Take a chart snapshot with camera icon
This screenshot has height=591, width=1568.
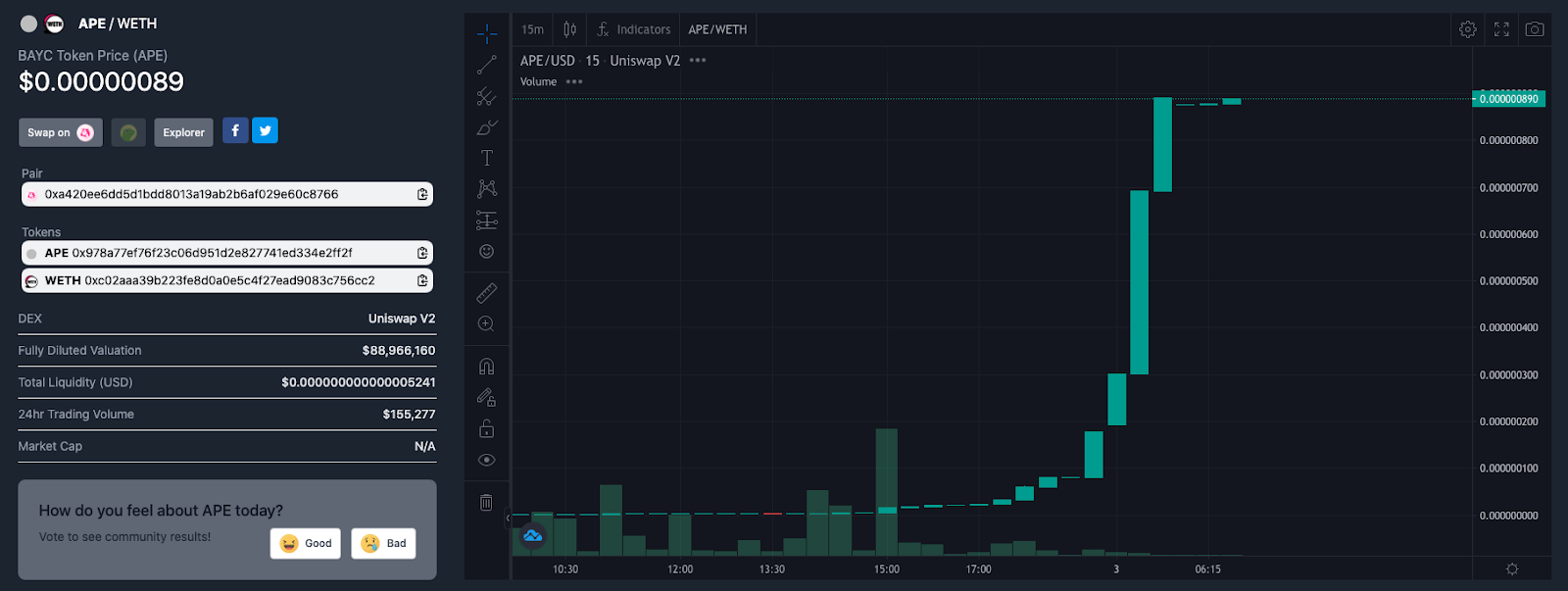point(1535,29)
